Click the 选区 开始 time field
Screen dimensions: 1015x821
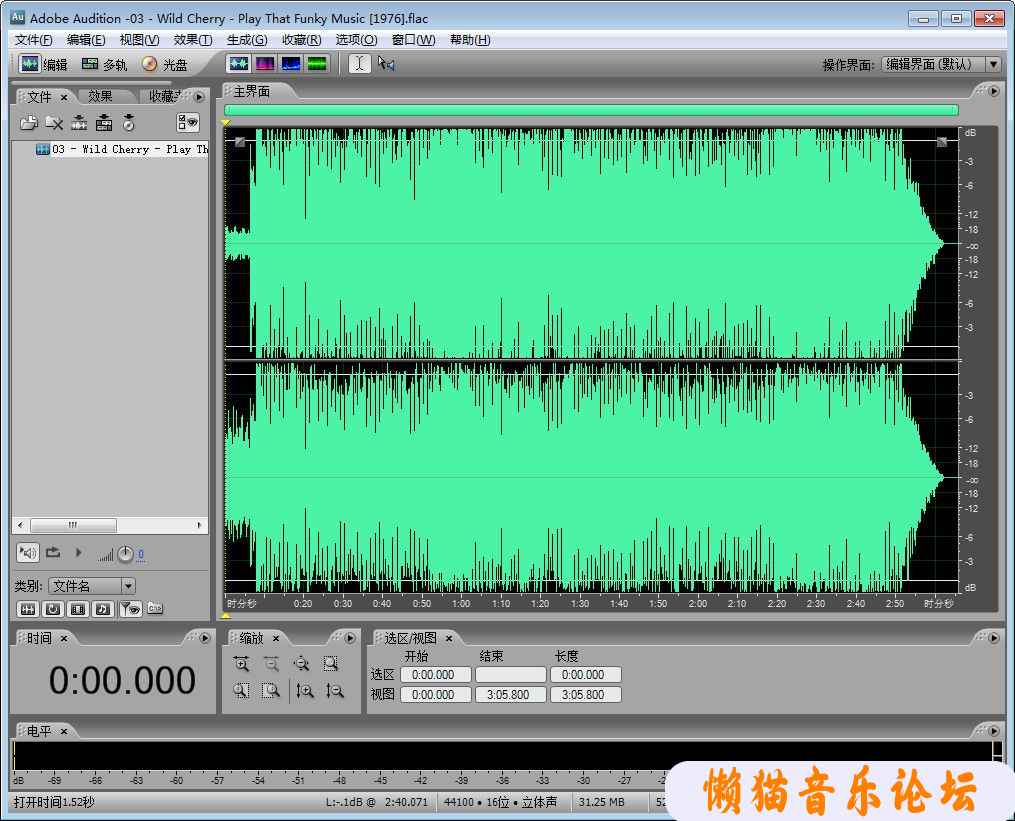(436, 675)
